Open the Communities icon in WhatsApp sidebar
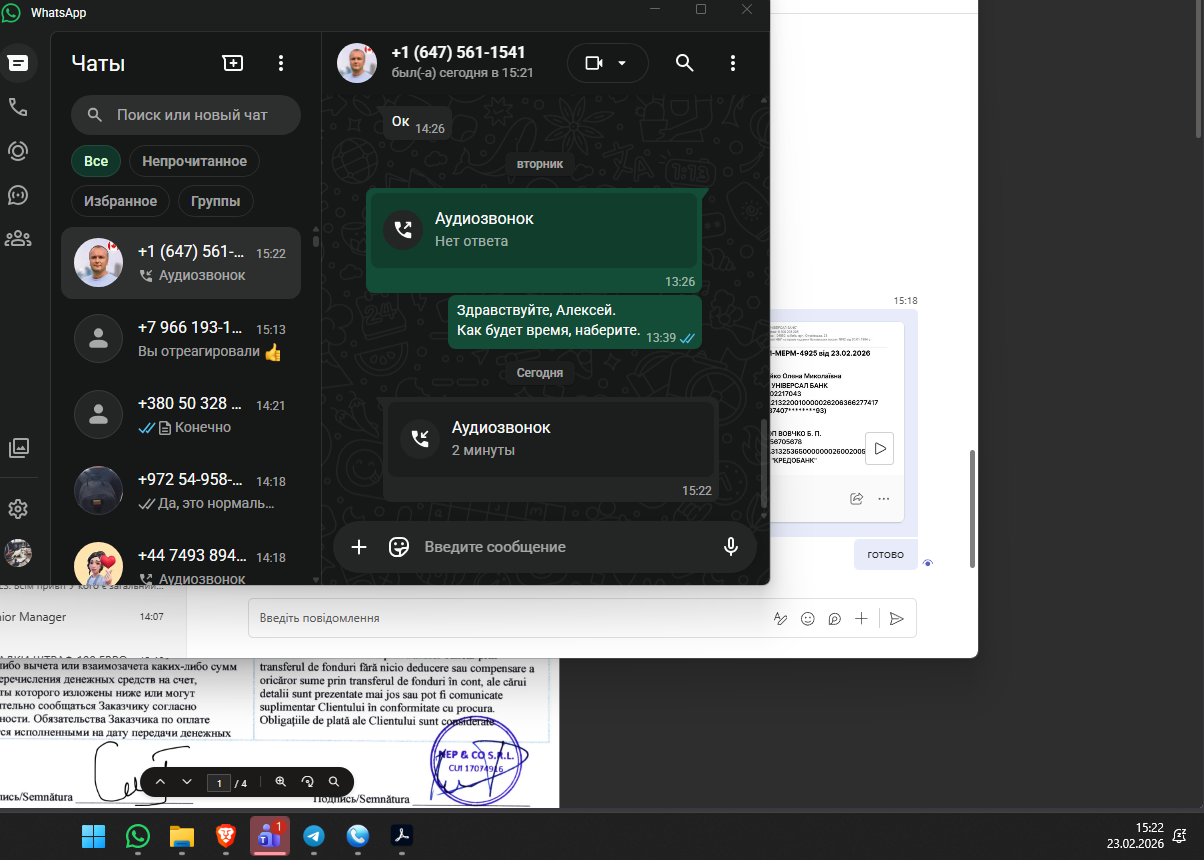The height and width of the screenshot is (860, 1204). (17, 238)
